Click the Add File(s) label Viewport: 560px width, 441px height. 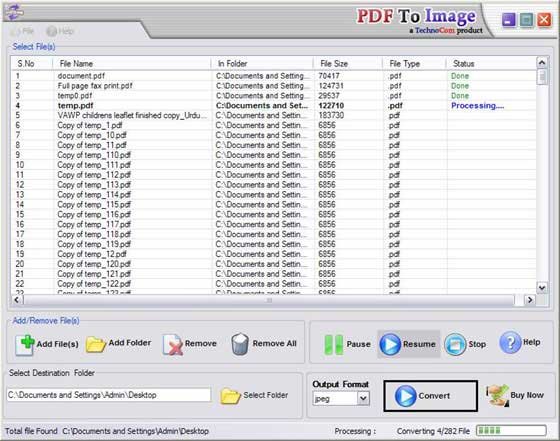58,344
